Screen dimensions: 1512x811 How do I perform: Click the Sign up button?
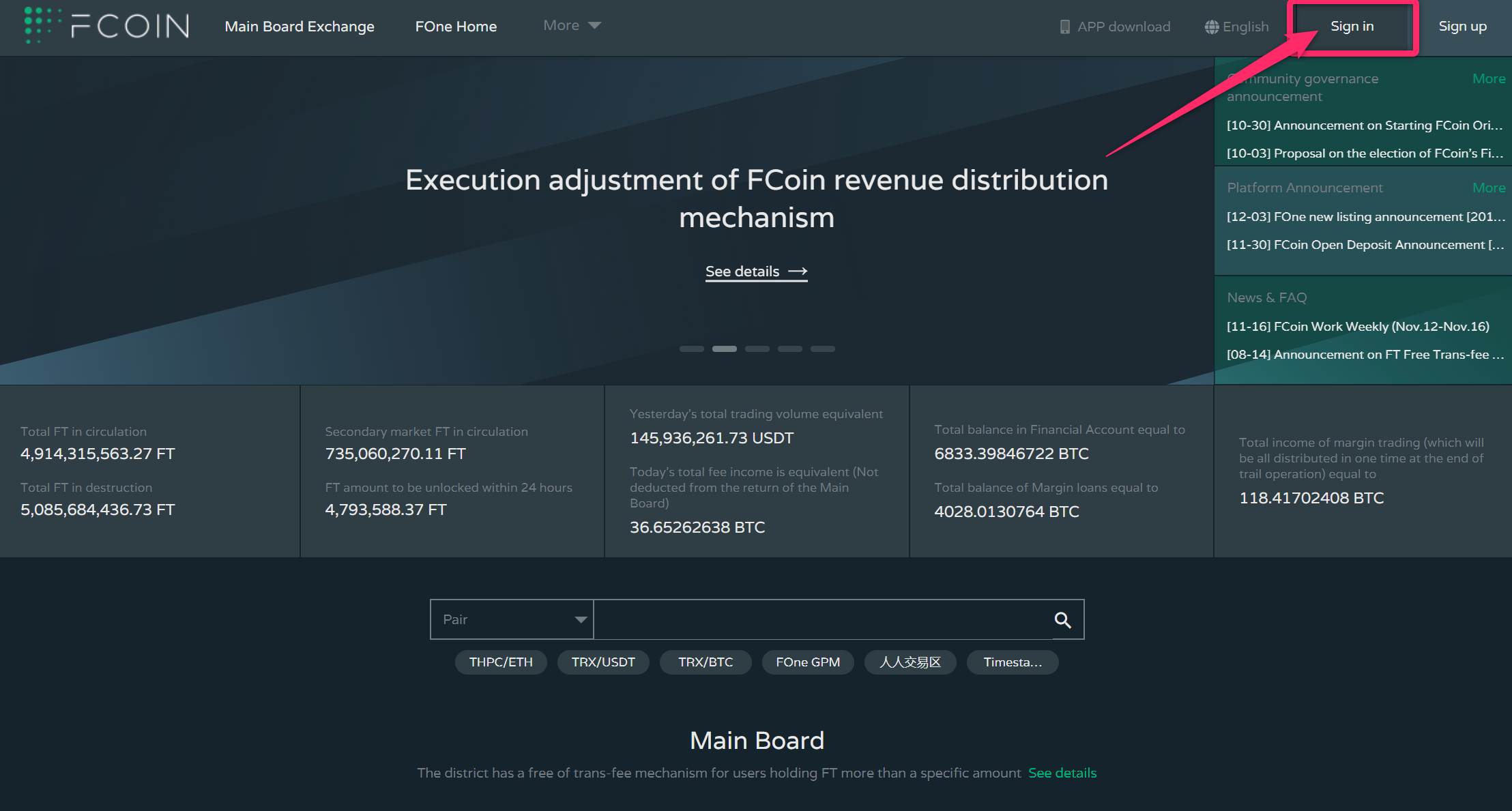[1462, 27]
